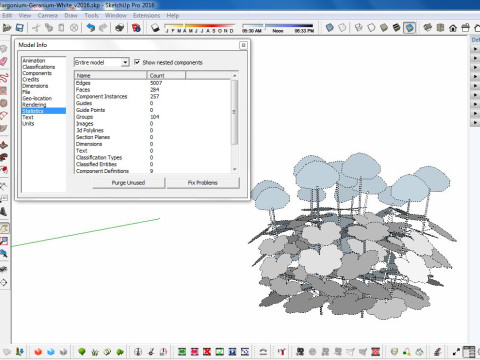
Task: Open the Camera menu
Action: [47, 15]
